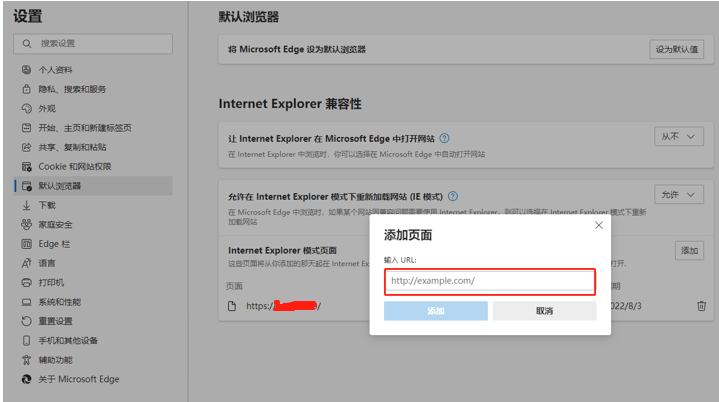
Task: Select 默认浏览器 in sidebar
Action: [x=94, y=186]
